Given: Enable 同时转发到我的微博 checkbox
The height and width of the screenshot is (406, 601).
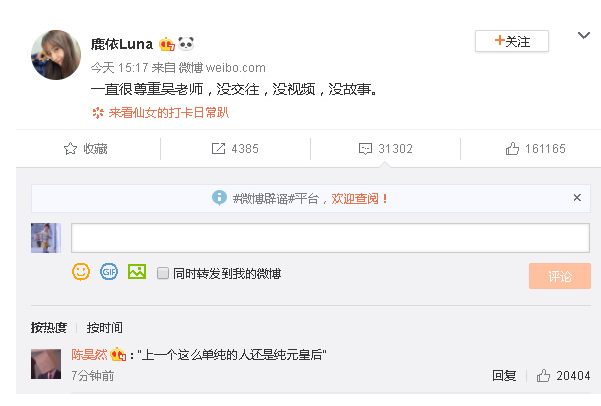Looking at the screenshot, I should pos(163,272).
